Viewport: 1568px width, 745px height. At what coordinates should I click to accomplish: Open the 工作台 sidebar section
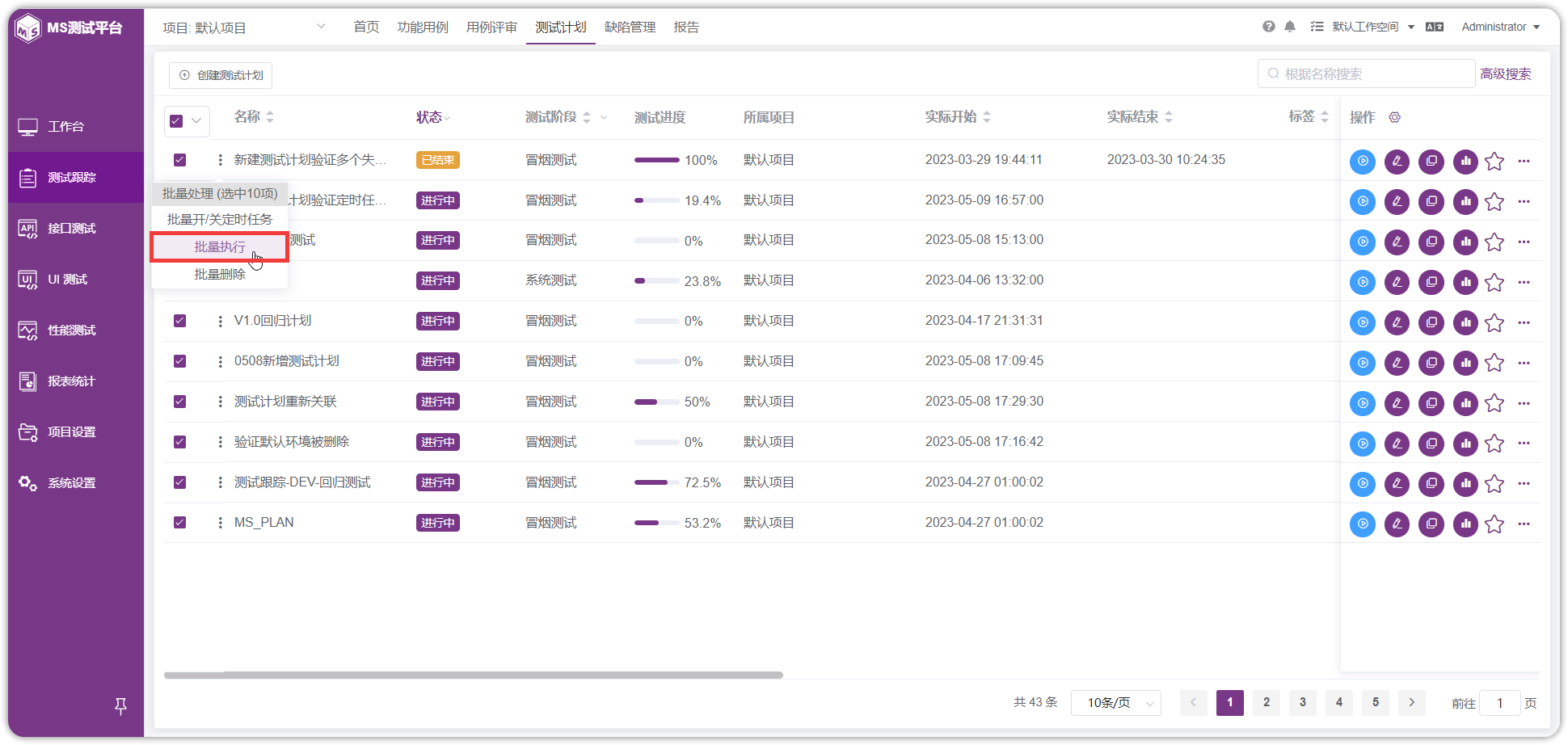pos(76,127)
